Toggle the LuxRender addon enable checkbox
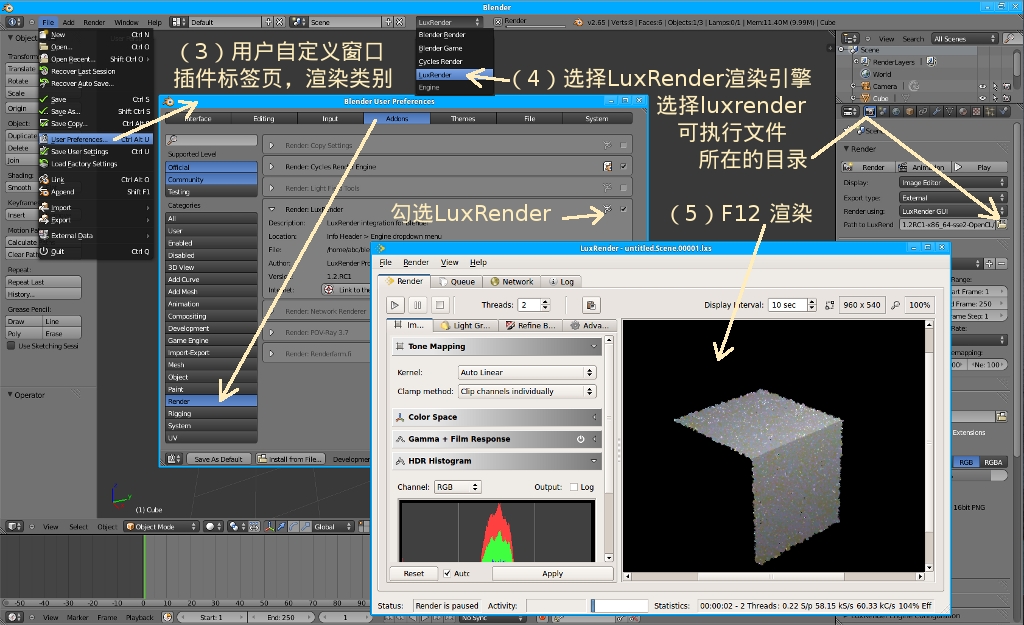Image resolution: width=1024 pixels, height=625 pixels. [624, 209]
